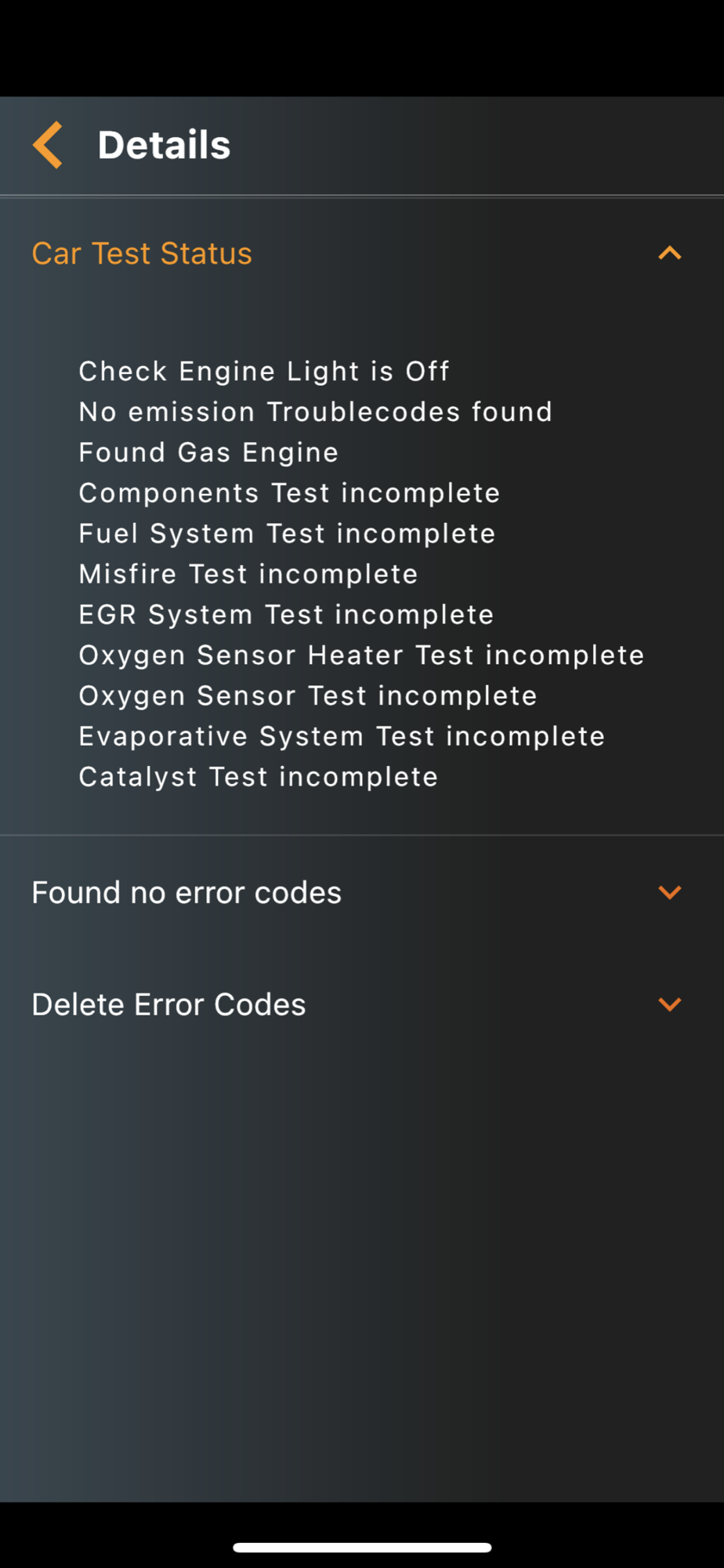Select Found Gas Engine line
The height and width of the screenshot is (1568, 724).
[x=208, y=452]
